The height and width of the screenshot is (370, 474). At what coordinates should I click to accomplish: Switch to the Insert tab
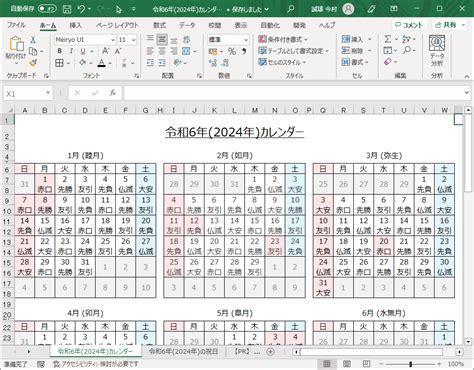(76, 25)
